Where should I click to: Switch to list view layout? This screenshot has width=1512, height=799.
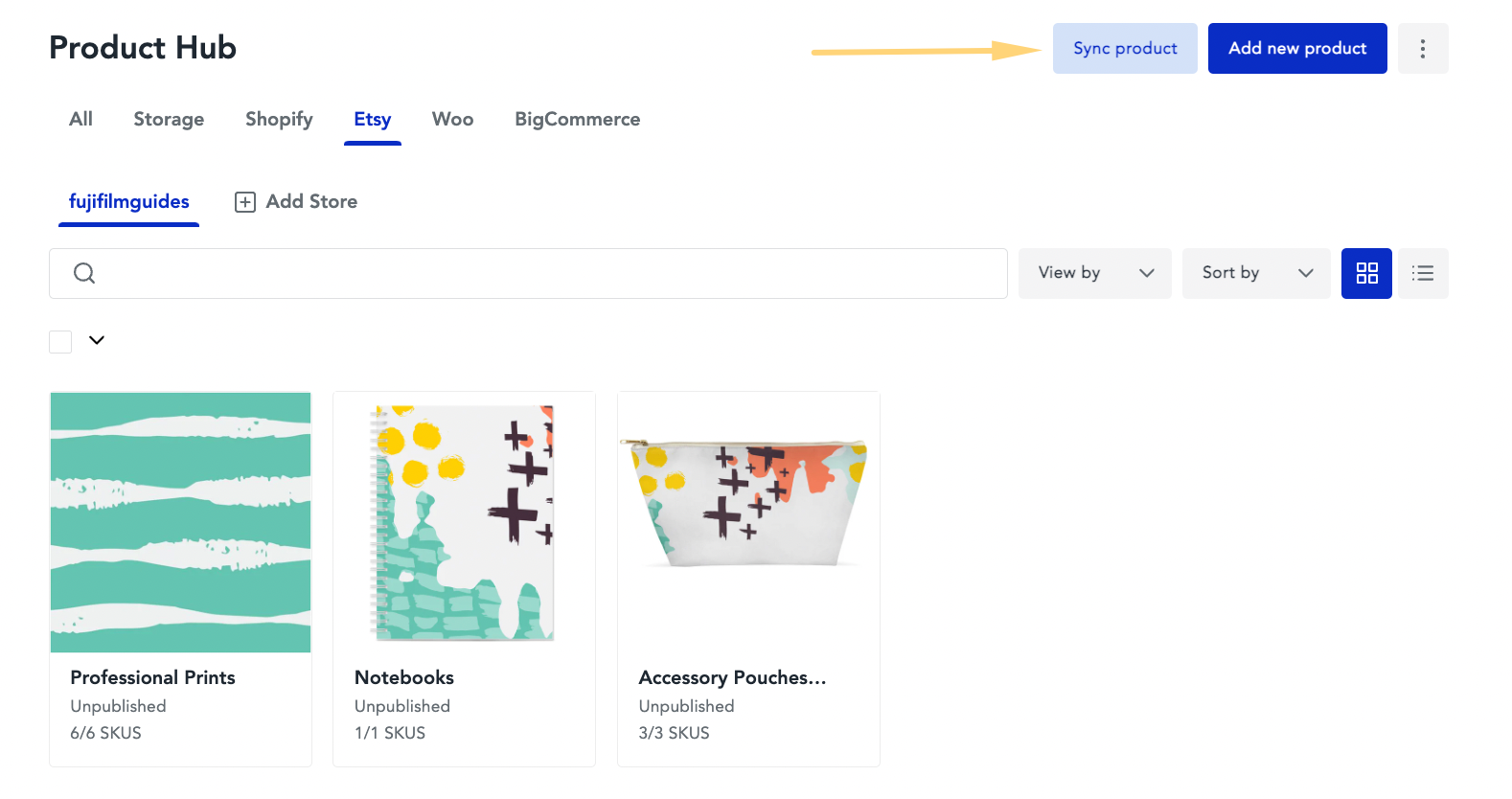point(1423,273)
